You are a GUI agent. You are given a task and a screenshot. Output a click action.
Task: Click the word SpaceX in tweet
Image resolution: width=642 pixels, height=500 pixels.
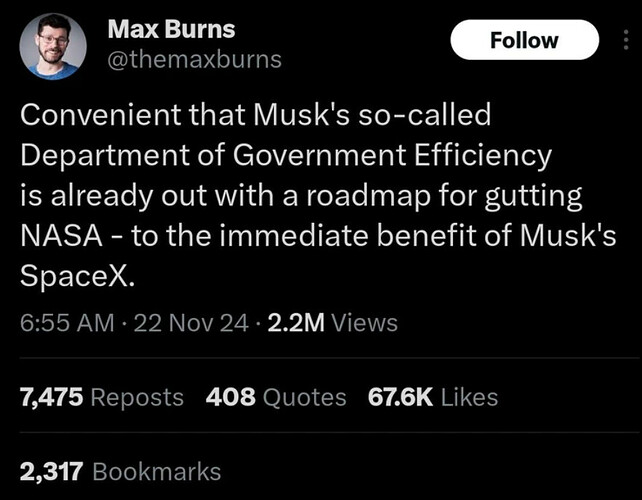click(76, 277)
